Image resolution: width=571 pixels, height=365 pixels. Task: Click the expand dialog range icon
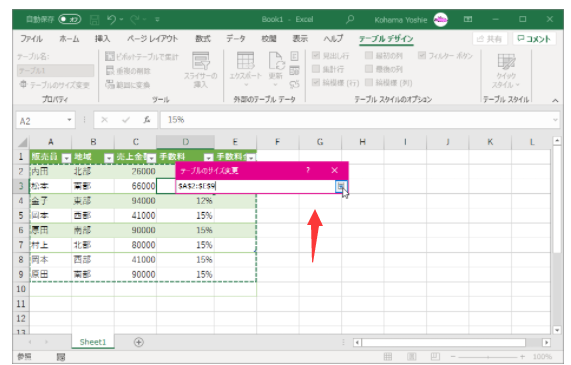click(341, 187)
